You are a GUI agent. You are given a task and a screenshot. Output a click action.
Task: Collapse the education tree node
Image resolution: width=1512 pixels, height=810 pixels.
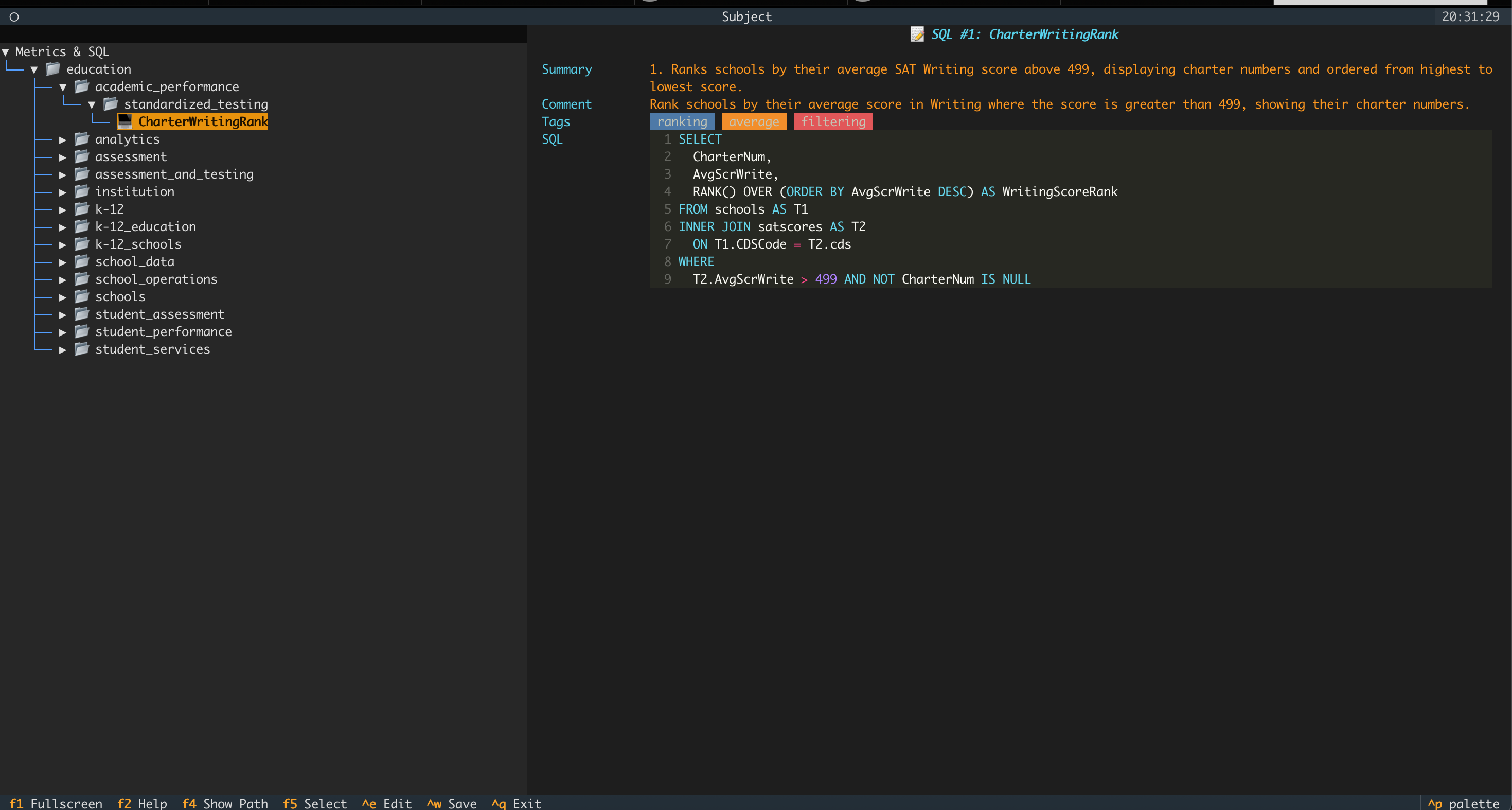click(x=34, y=68)
